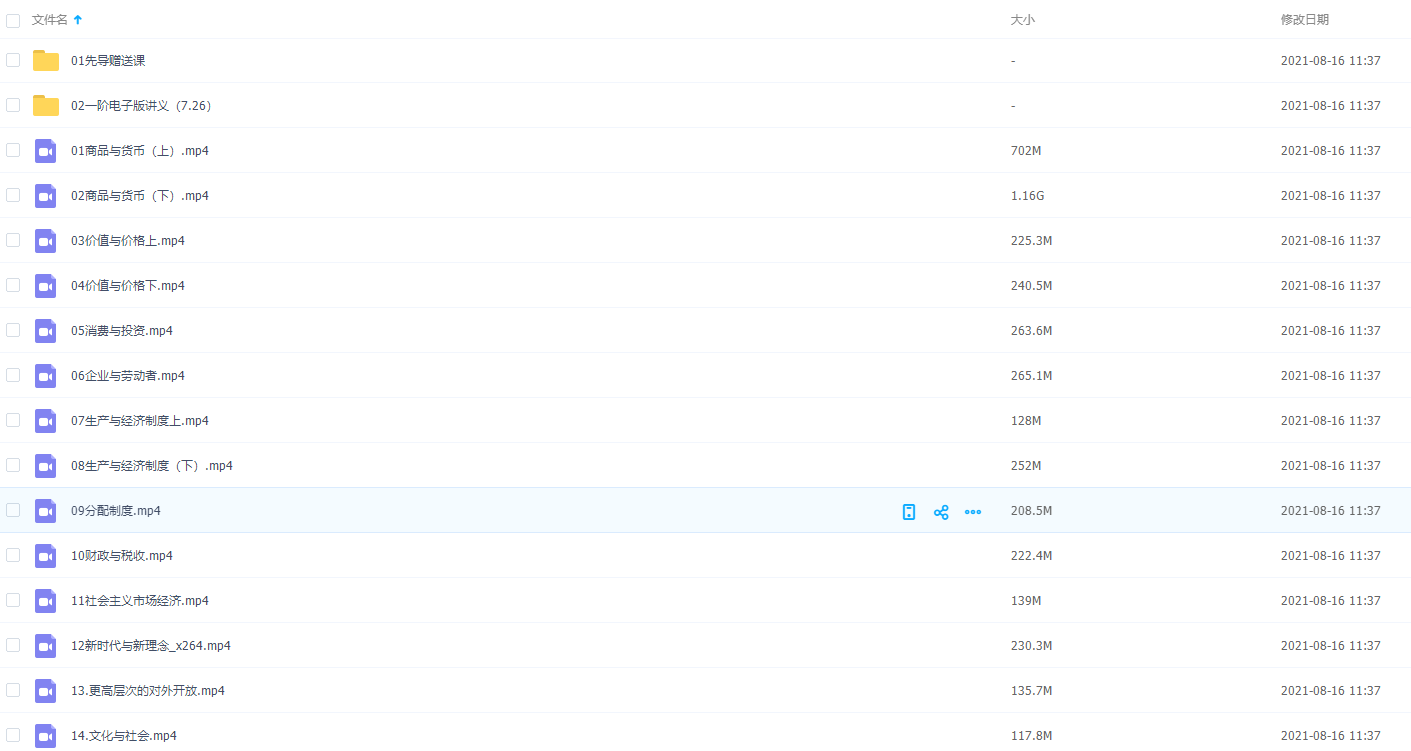Click the mobile device icon on 09分配制度.mp4 row
Viewport: 1411px width, 751px height.
pyautogui.click(x=908, y=512)
